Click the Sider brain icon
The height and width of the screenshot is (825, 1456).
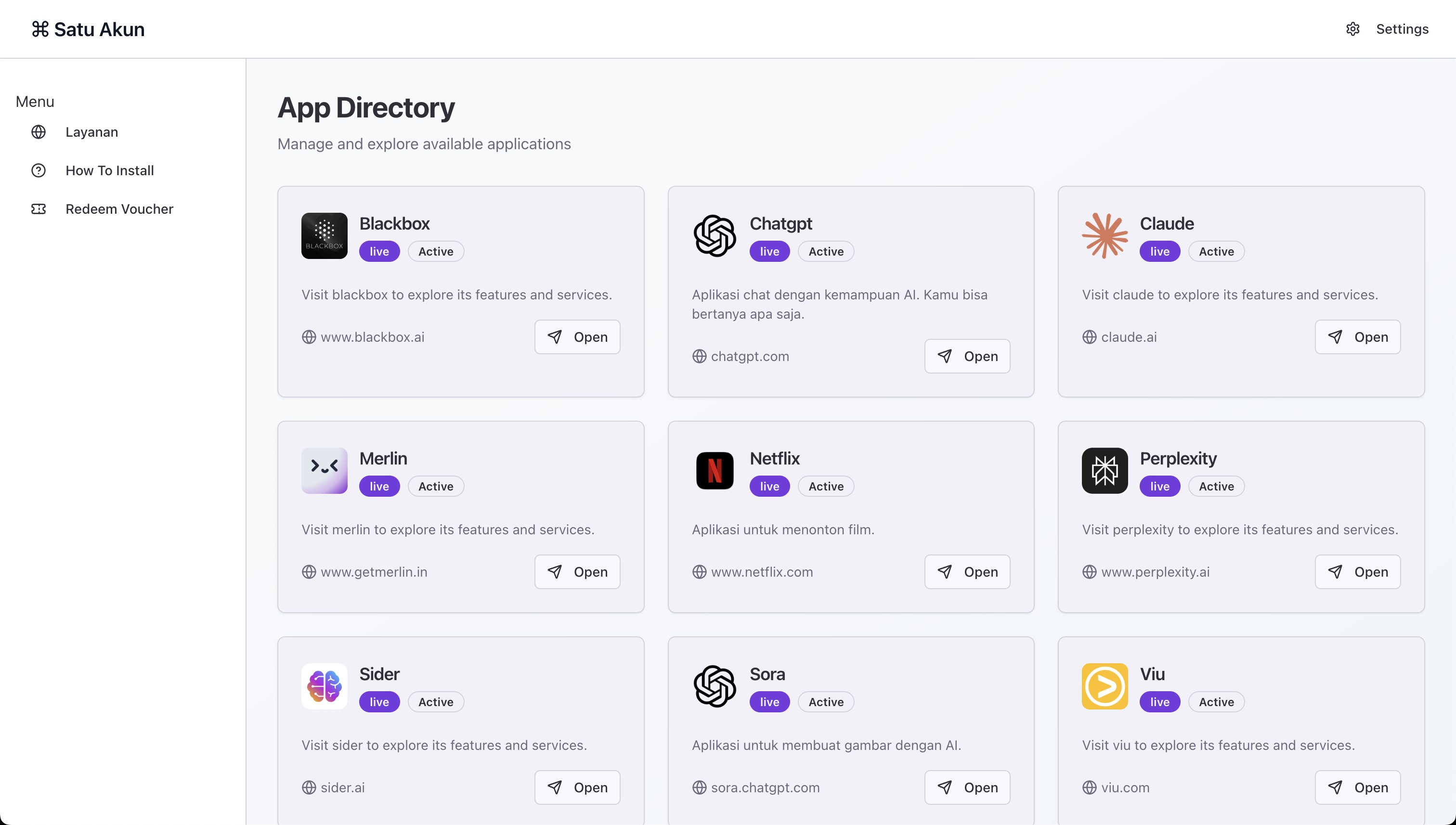tap(324, 686)
